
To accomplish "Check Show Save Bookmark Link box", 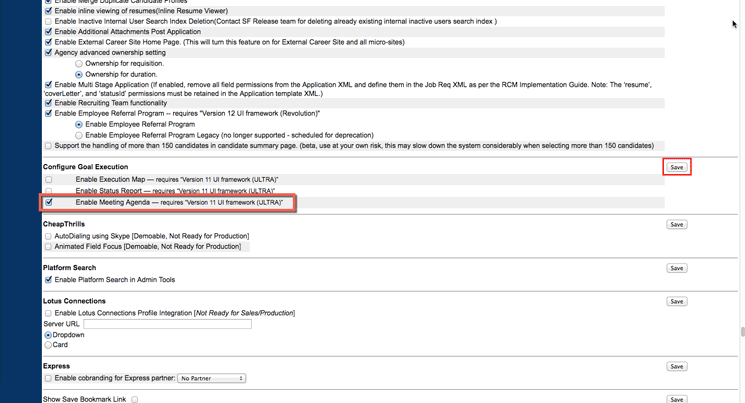I will [x=135, y=400].
